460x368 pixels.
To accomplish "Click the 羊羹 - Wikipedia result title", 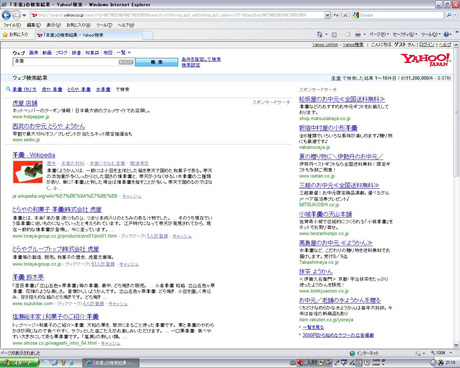I will point(34,155).
